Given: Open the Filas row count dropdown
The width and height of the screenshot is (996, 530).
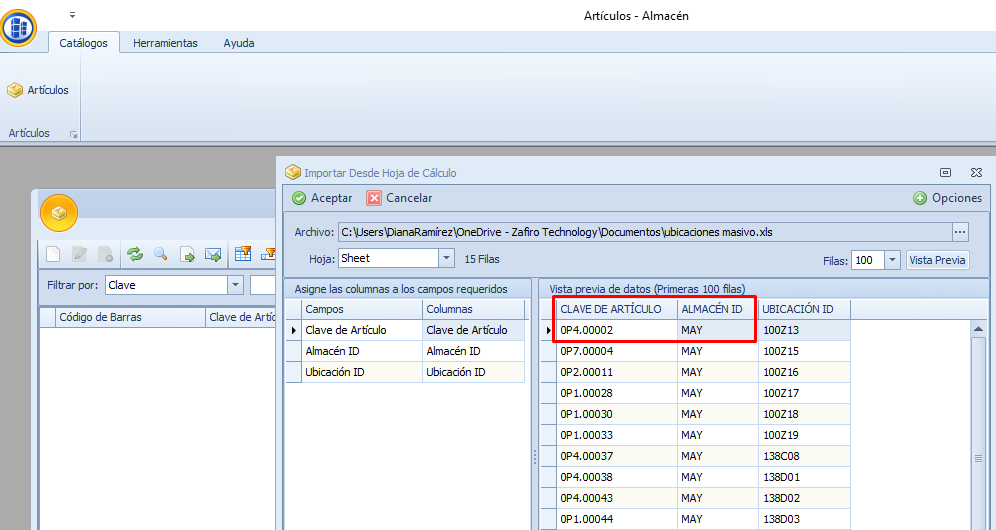Looking at the screenshot, I should [891, 261].
